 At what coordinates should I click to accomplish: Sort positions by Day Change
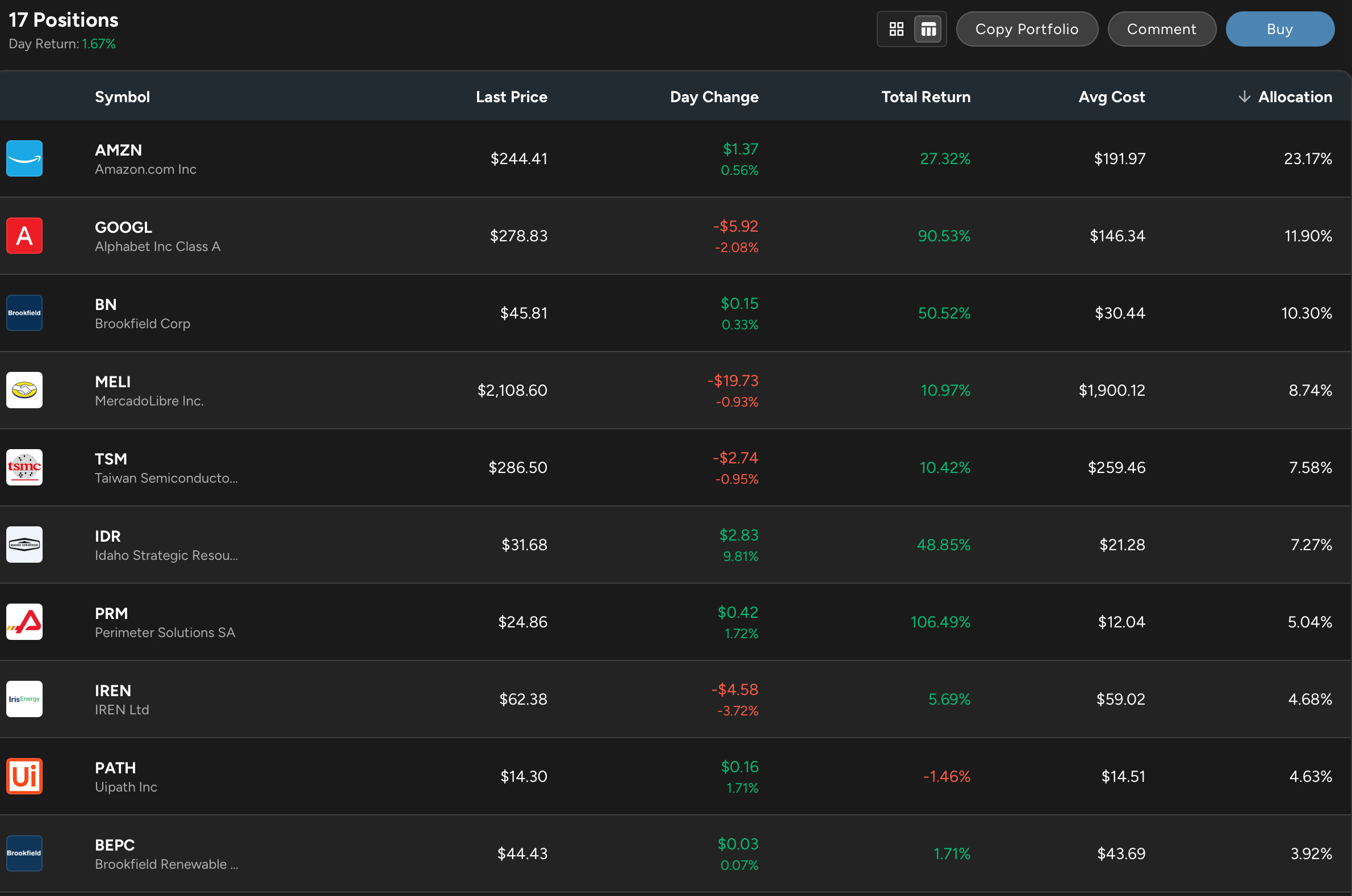[x=714, y=97]
